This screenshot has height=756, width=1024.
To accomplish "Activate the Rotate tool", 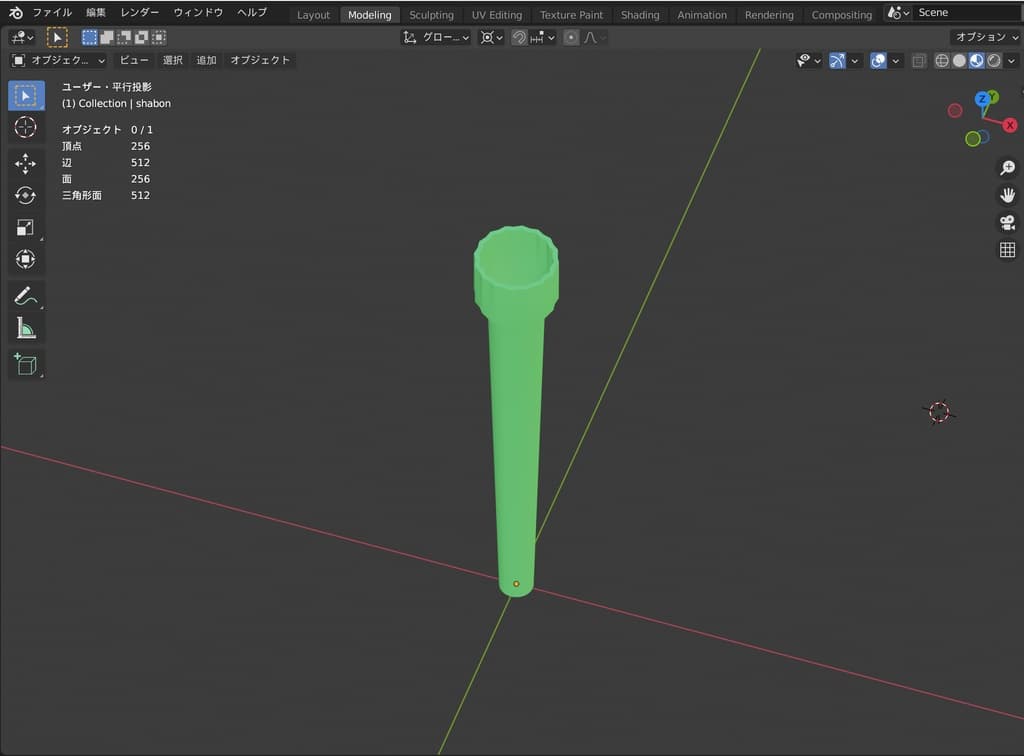I will click(x=26, y=195).
